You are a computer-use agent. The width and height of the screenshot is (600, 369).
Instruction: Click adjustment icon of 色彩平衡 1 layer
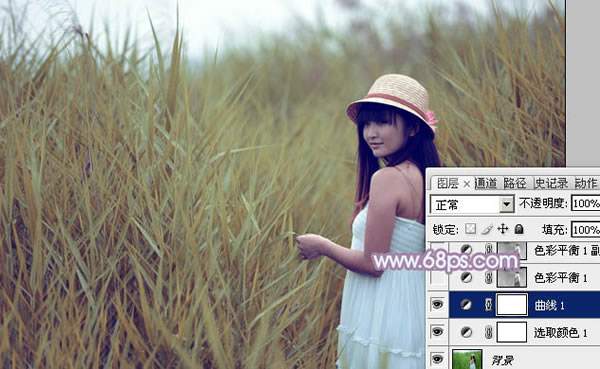coord(466,277)
